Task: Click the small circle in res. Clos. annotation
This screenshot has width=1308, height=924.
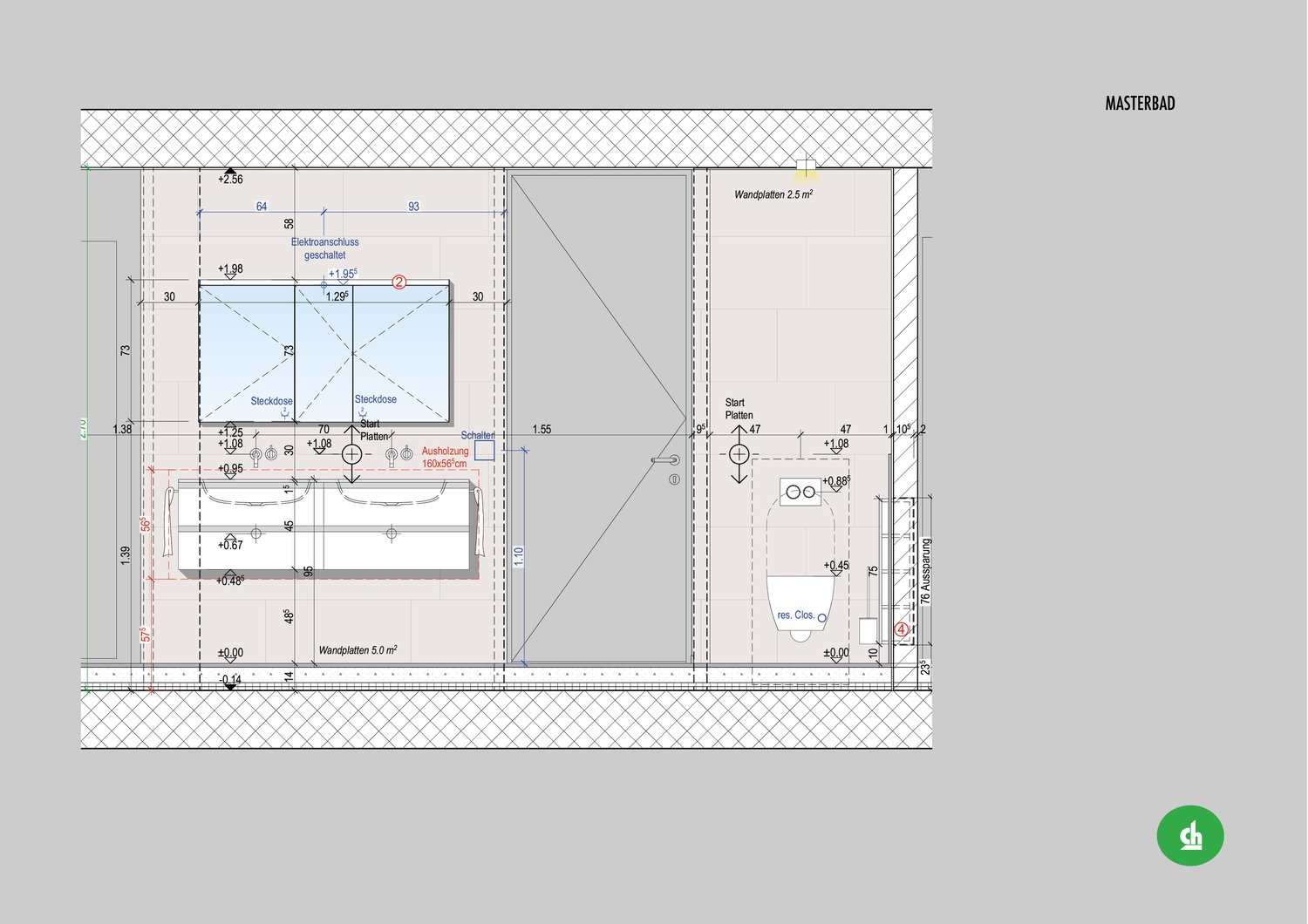Action: [821, 616]
